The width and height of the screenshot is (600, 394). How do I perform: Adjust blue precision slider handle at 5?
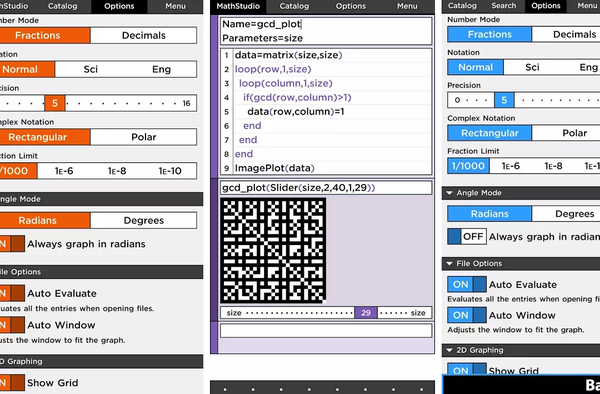pyautogui.click(x=504, y=100)
